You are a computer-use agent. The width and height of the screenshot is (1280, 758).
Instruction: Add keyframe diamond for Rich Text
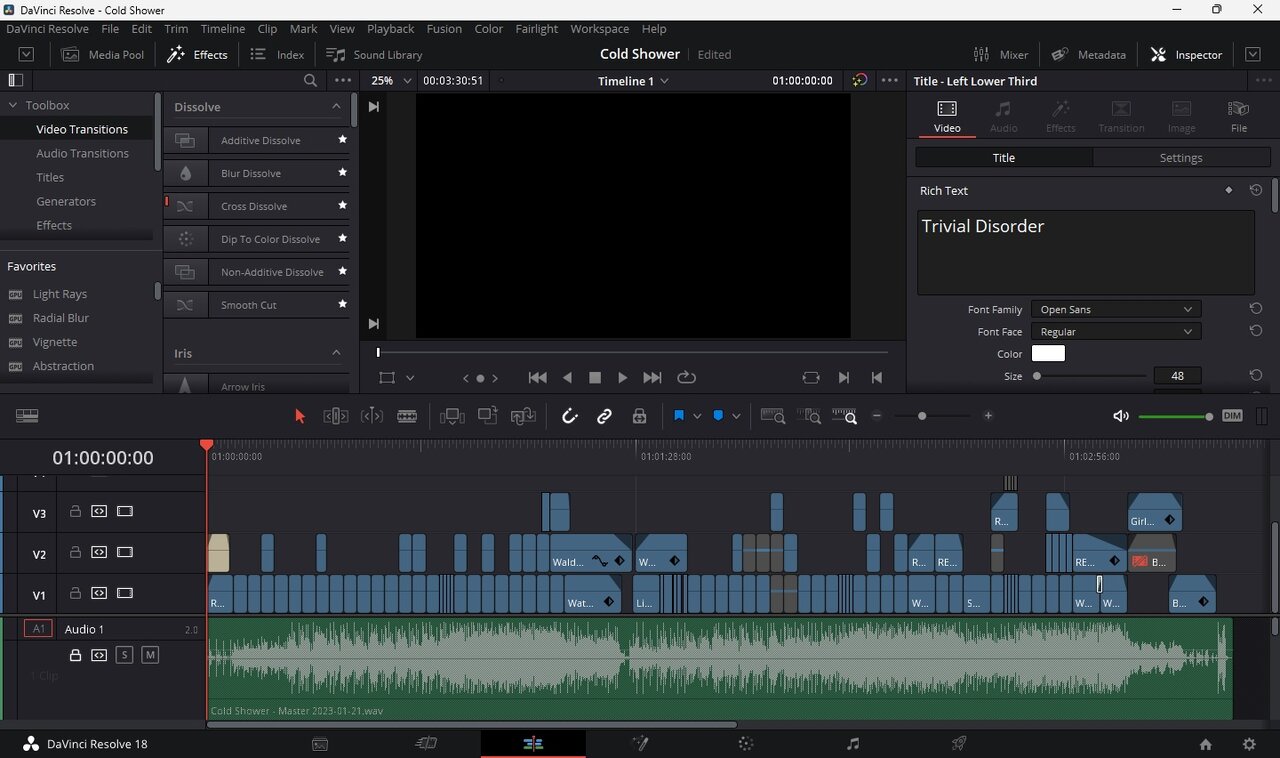(x=1229, y=190)
